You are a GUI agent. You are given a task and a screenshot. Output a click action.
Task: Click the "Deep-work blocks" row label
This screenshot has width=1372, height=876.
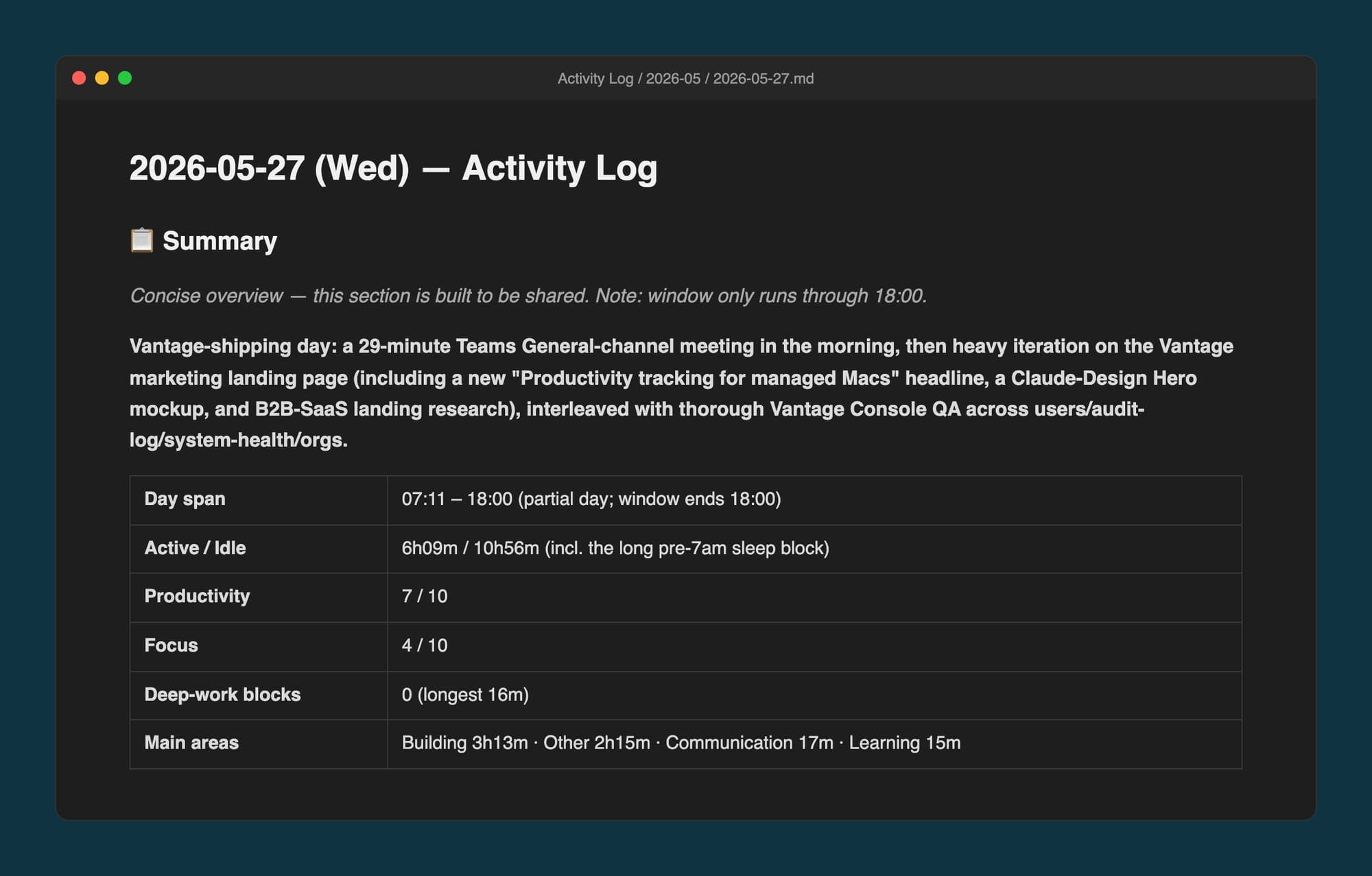[x=222, y=695]
